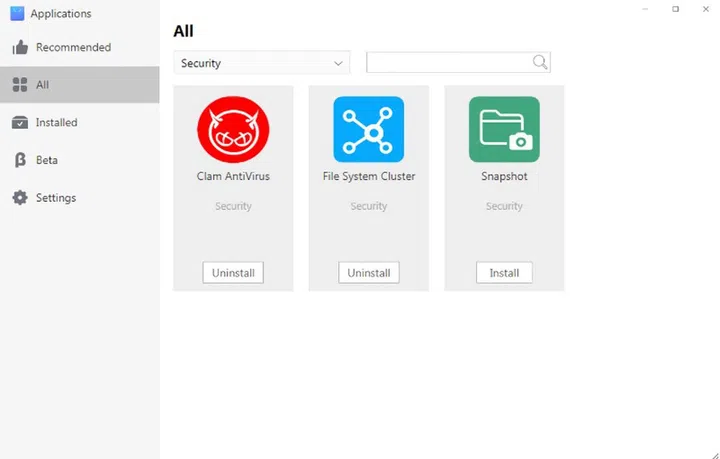Open the Snapshot app title link

click(x=504, y=177)
